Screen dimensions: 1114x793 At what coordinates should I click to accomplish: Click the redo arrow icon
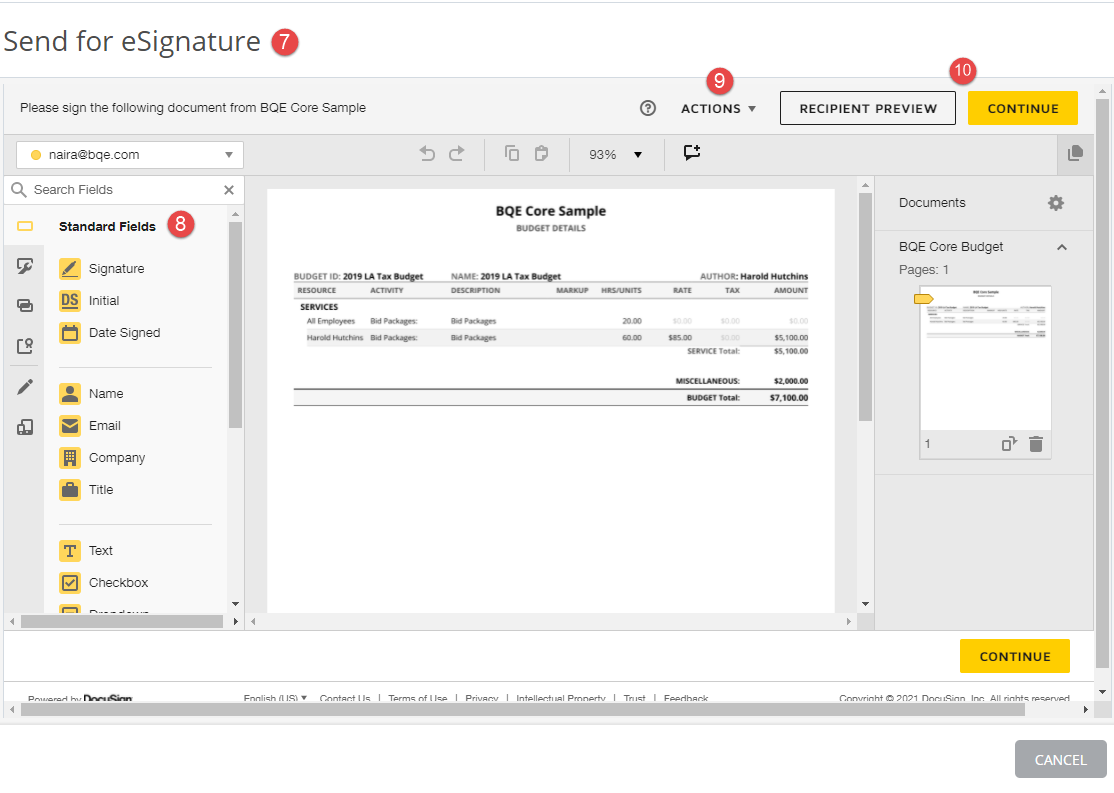coord(457,153)
